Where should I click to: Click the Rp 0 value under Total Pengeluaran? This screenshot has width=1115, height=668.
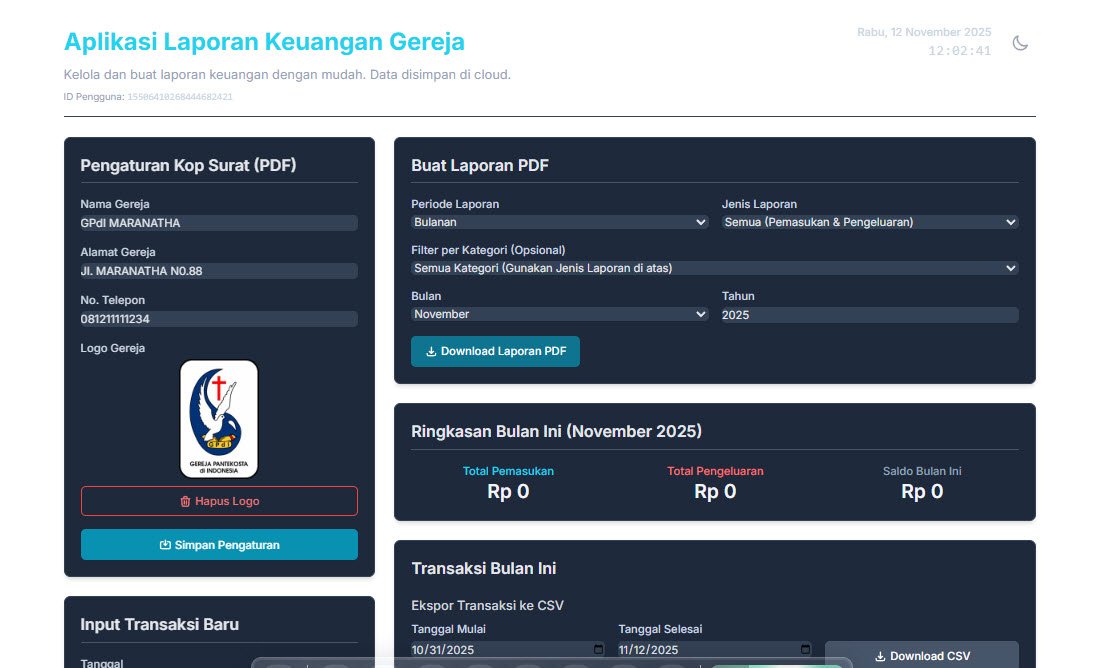tap(715, 492)
